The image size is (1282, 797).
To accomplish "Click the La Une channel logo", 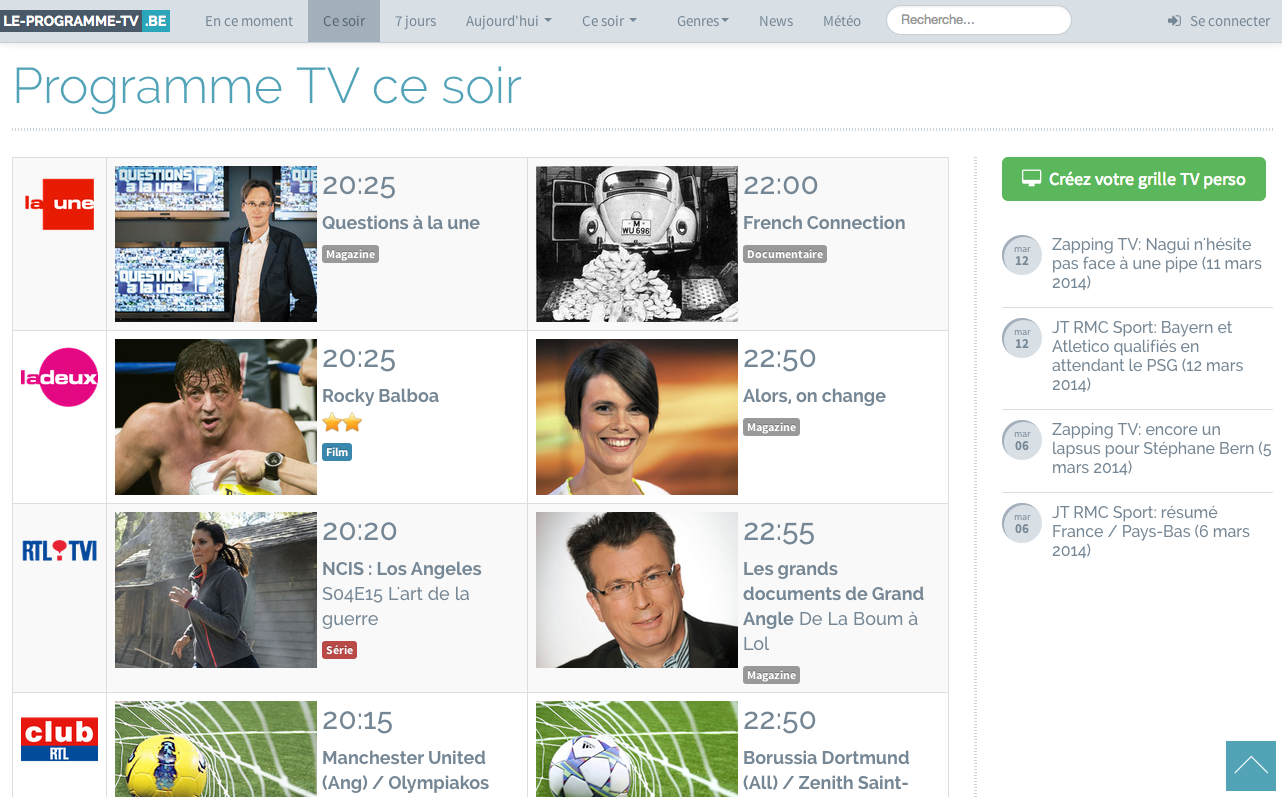I will point(59,204).
